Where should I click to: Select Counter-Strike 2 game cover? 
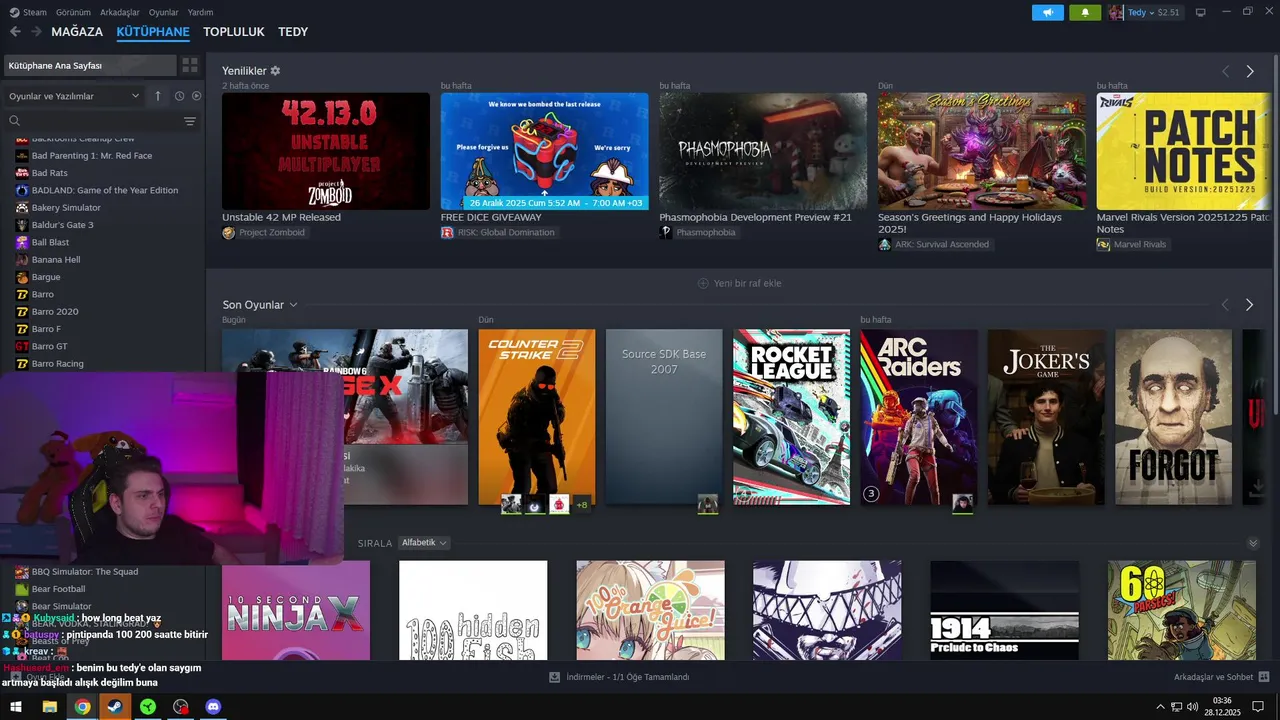coord(537,417)
